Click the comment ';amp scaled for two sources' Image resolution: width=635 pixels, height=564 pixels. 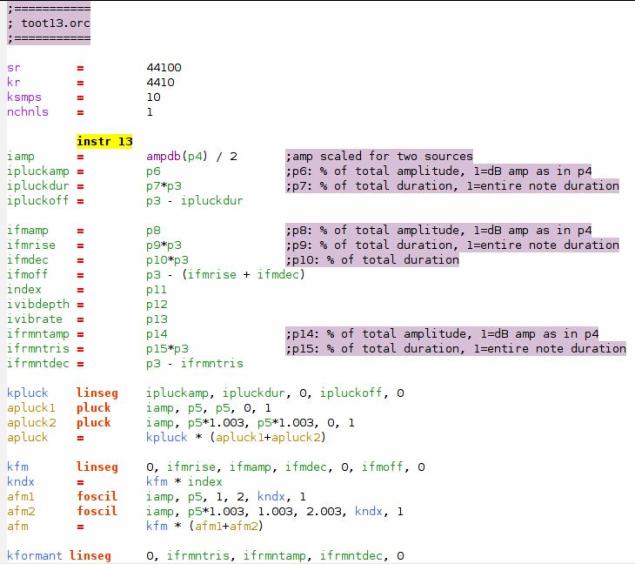[379, 156]
